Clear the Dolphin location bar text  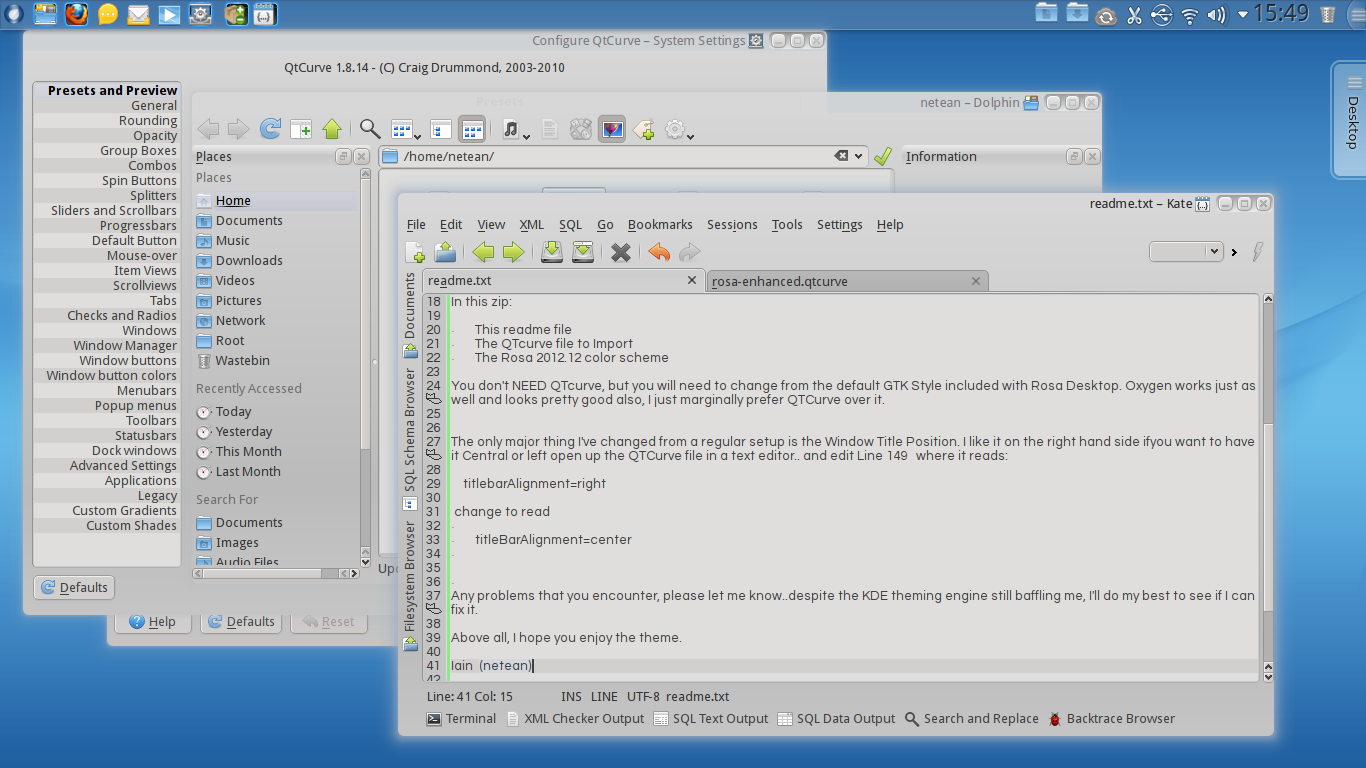pyautogui.click(x=842, y=156)
